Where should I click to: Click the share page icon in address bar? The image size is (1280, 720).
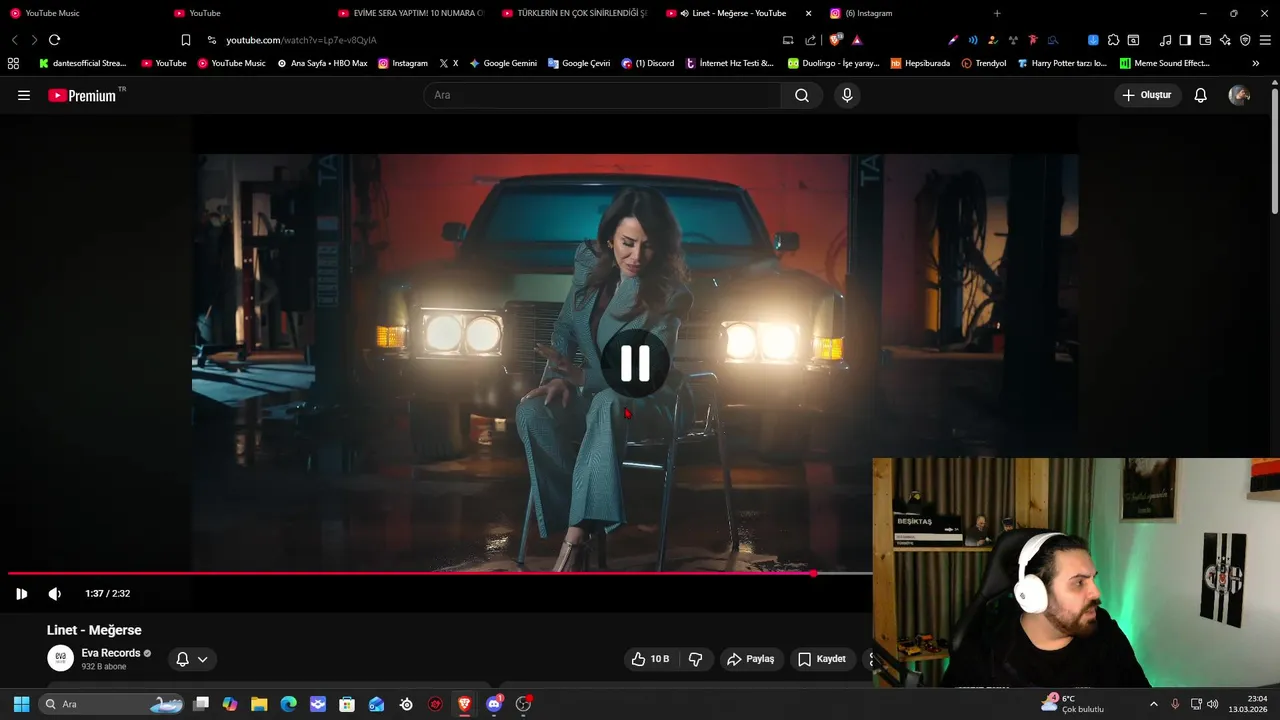(x=810, y=40)
